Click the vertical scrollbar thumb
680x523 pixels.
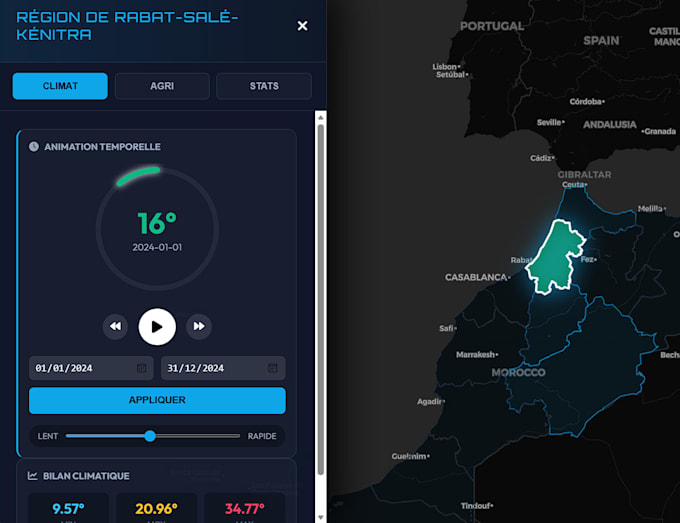click(320, 299)
